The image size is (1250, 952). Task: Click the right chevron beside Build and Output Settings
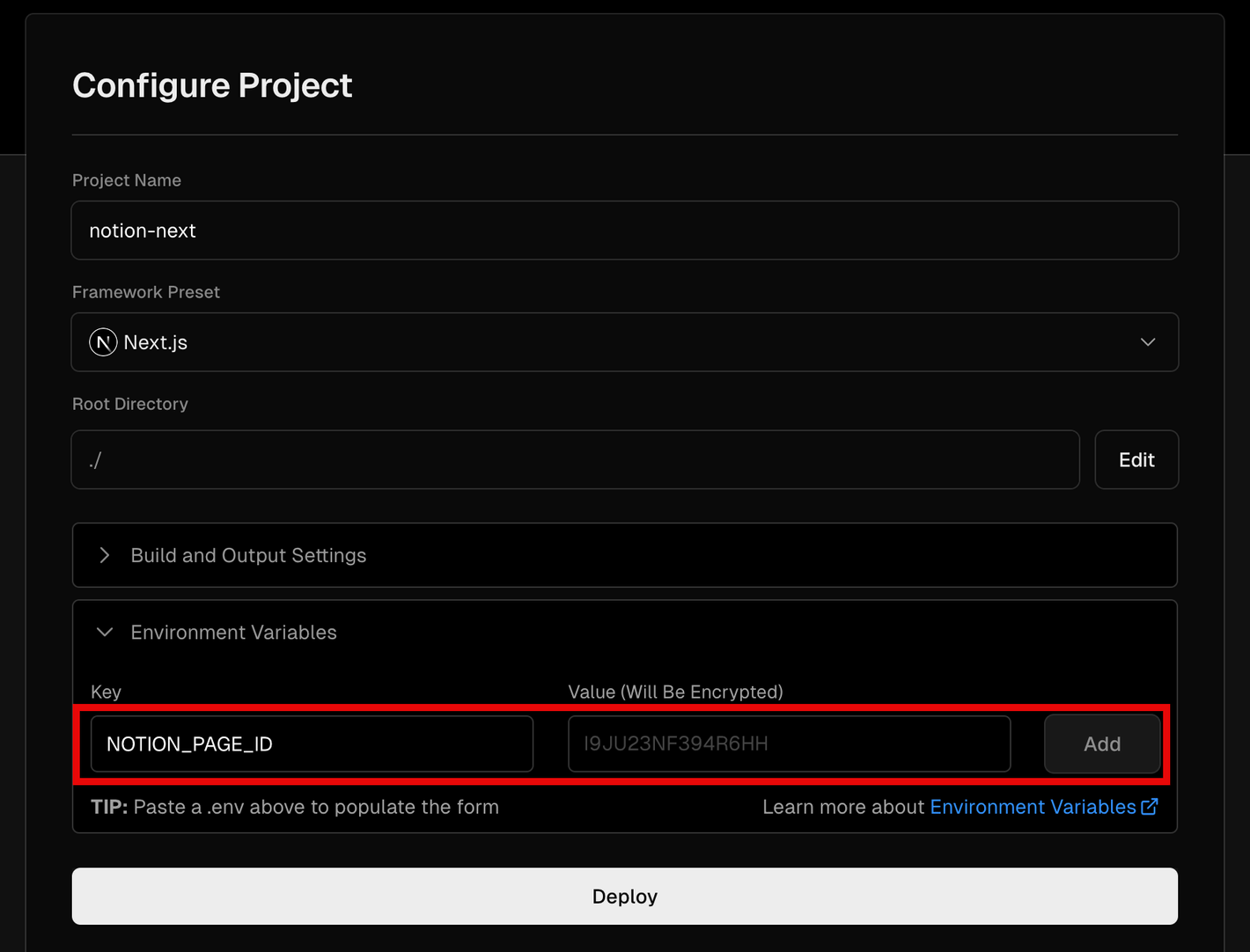coord(105,555)
